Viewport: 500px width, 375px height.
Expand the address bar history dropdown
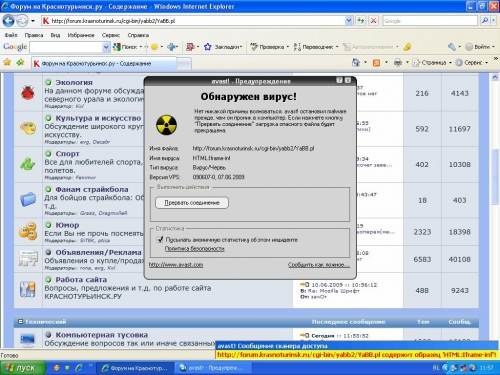click(348, 21)
